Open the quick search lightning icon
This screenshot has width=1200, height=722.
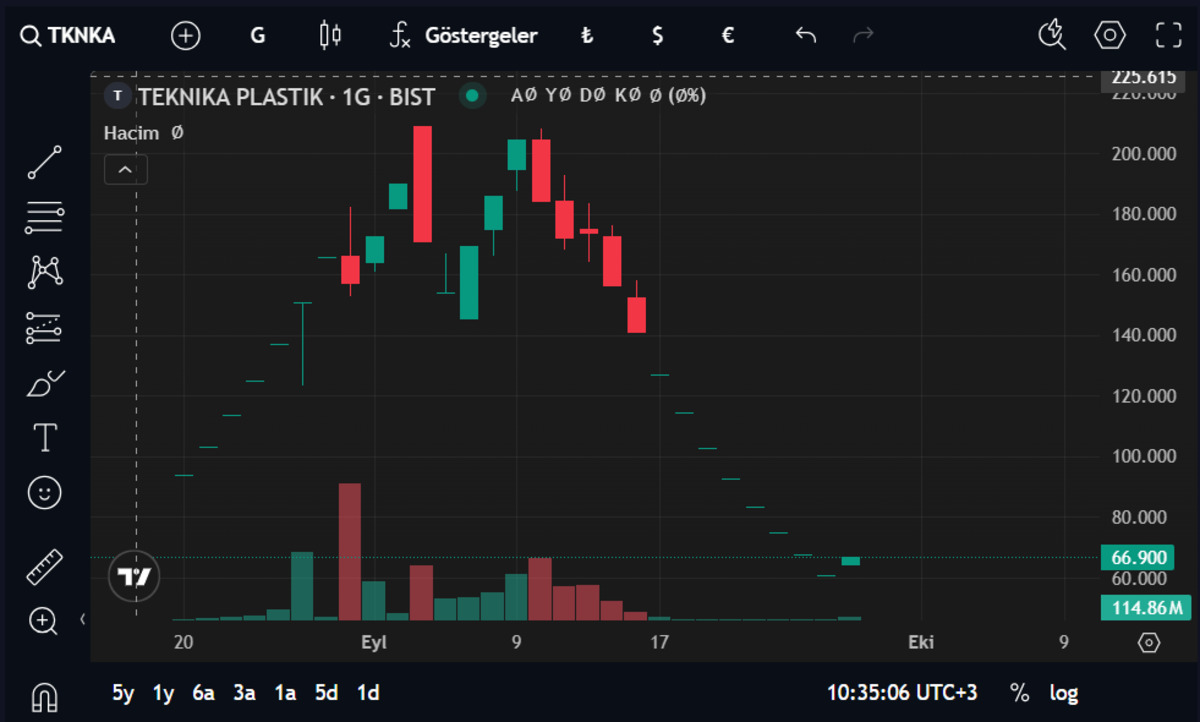click(x=1052, y=36)
